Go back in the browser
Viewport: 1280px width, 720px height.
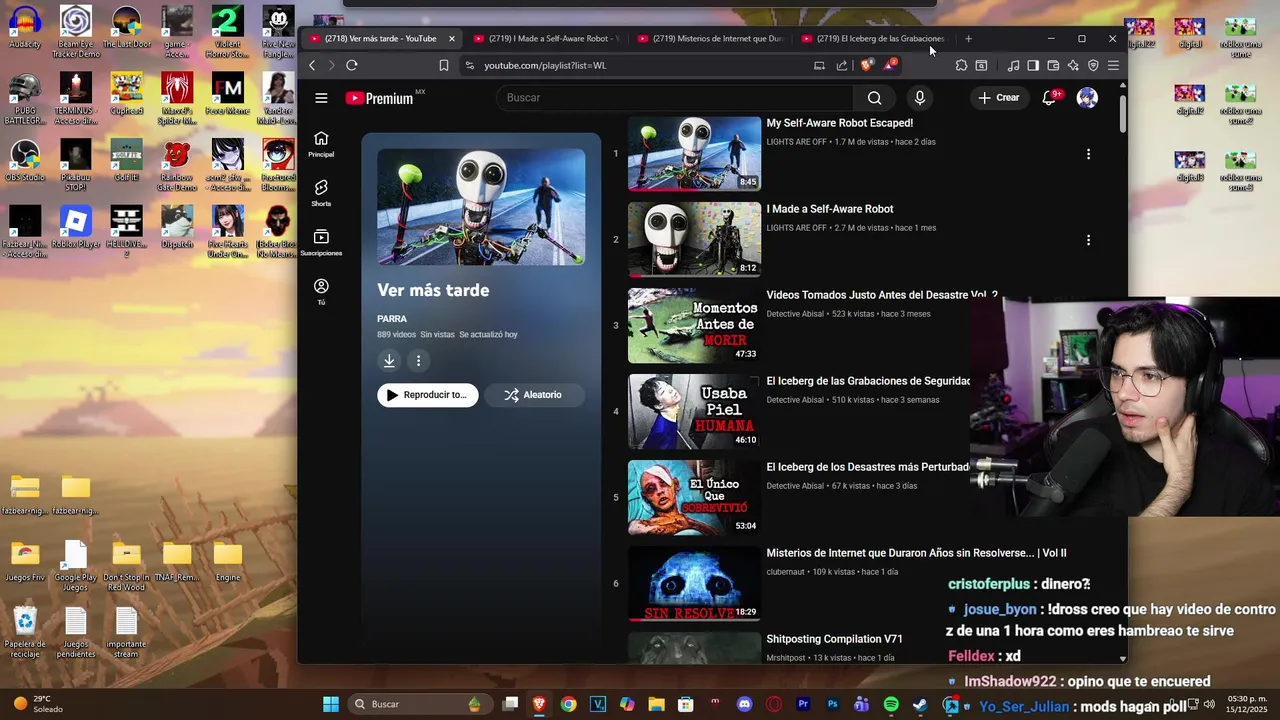click(x=312, y=65)
